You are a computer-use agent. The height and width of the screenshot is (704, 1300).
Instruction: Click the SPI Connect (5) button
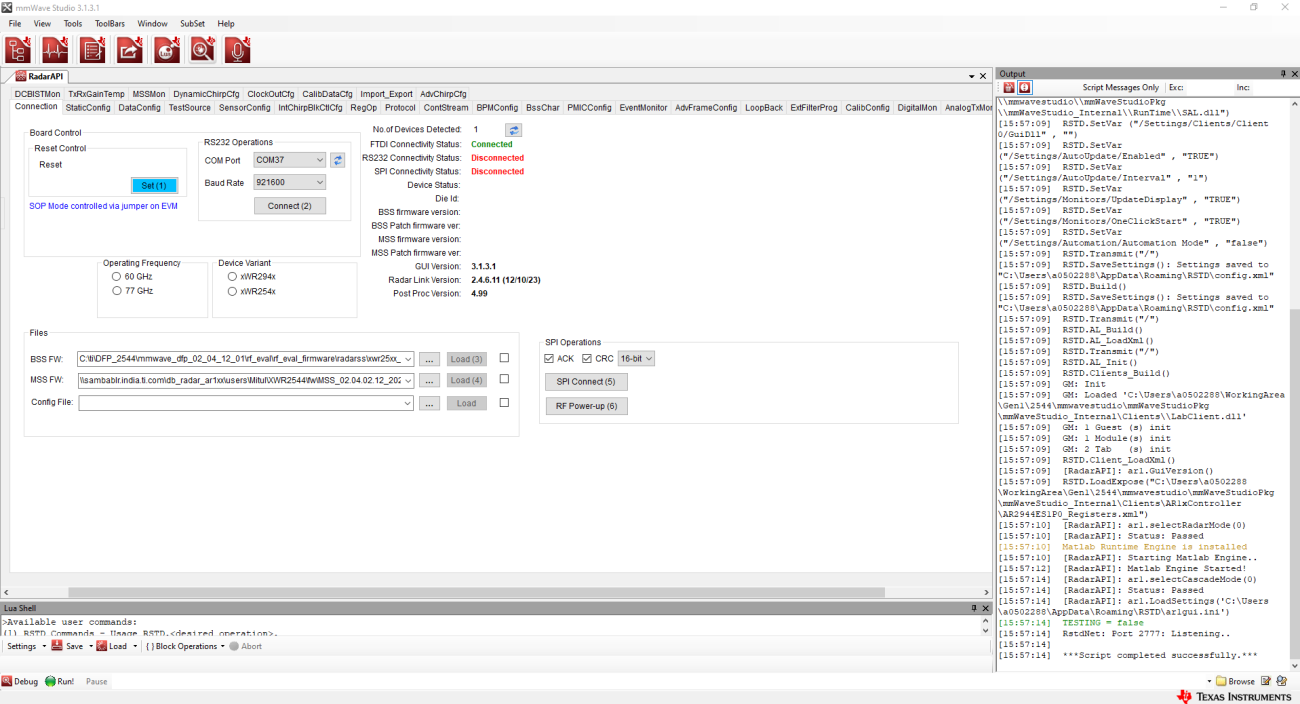click(586, 381)
